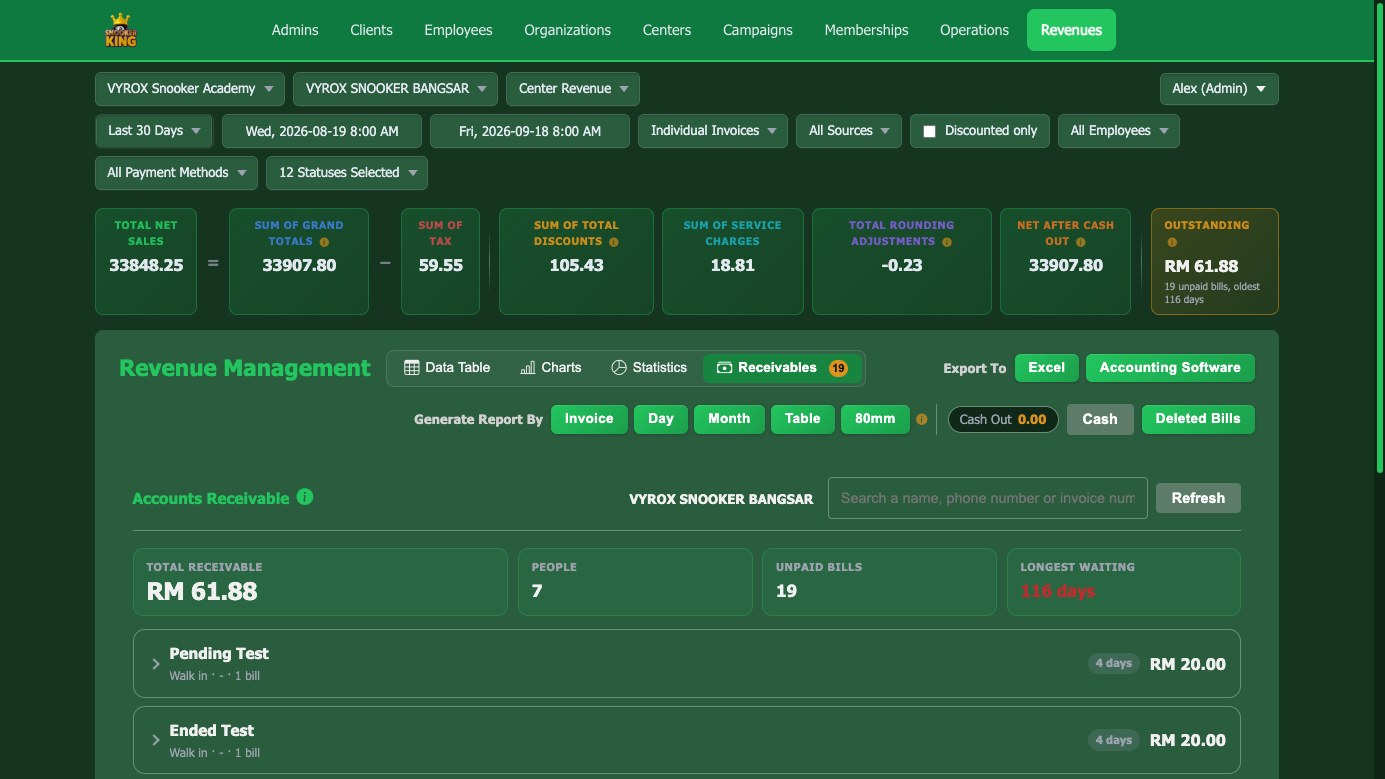
Task: Open the Campaigns menu
Action: coord(758,30)
